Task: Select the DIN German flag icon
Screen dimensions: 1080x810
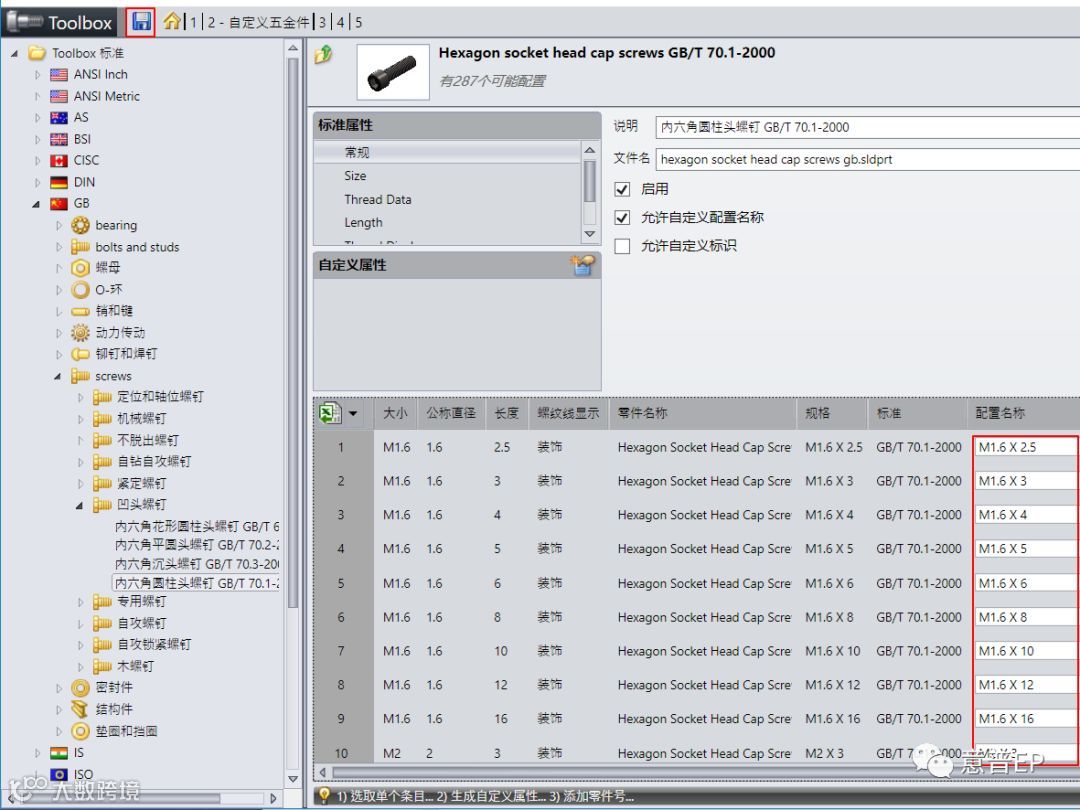Action: (59, 183)
